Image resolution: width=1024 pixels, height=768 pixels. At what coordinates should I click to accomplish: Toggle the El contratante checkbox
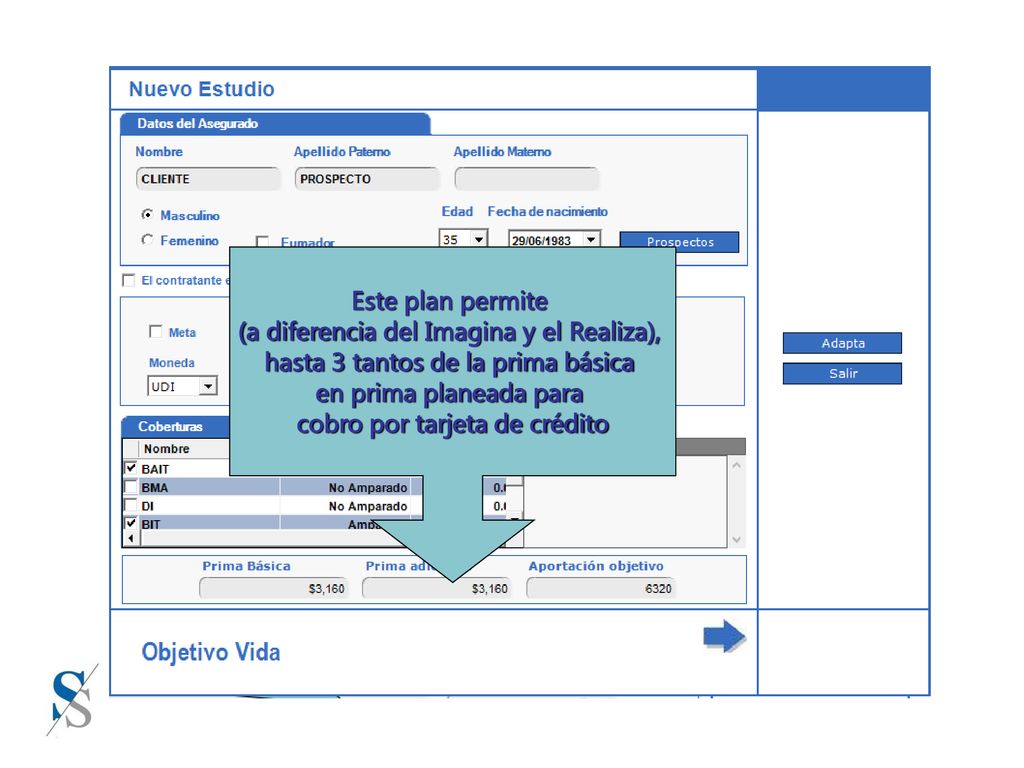coord(129,280)
